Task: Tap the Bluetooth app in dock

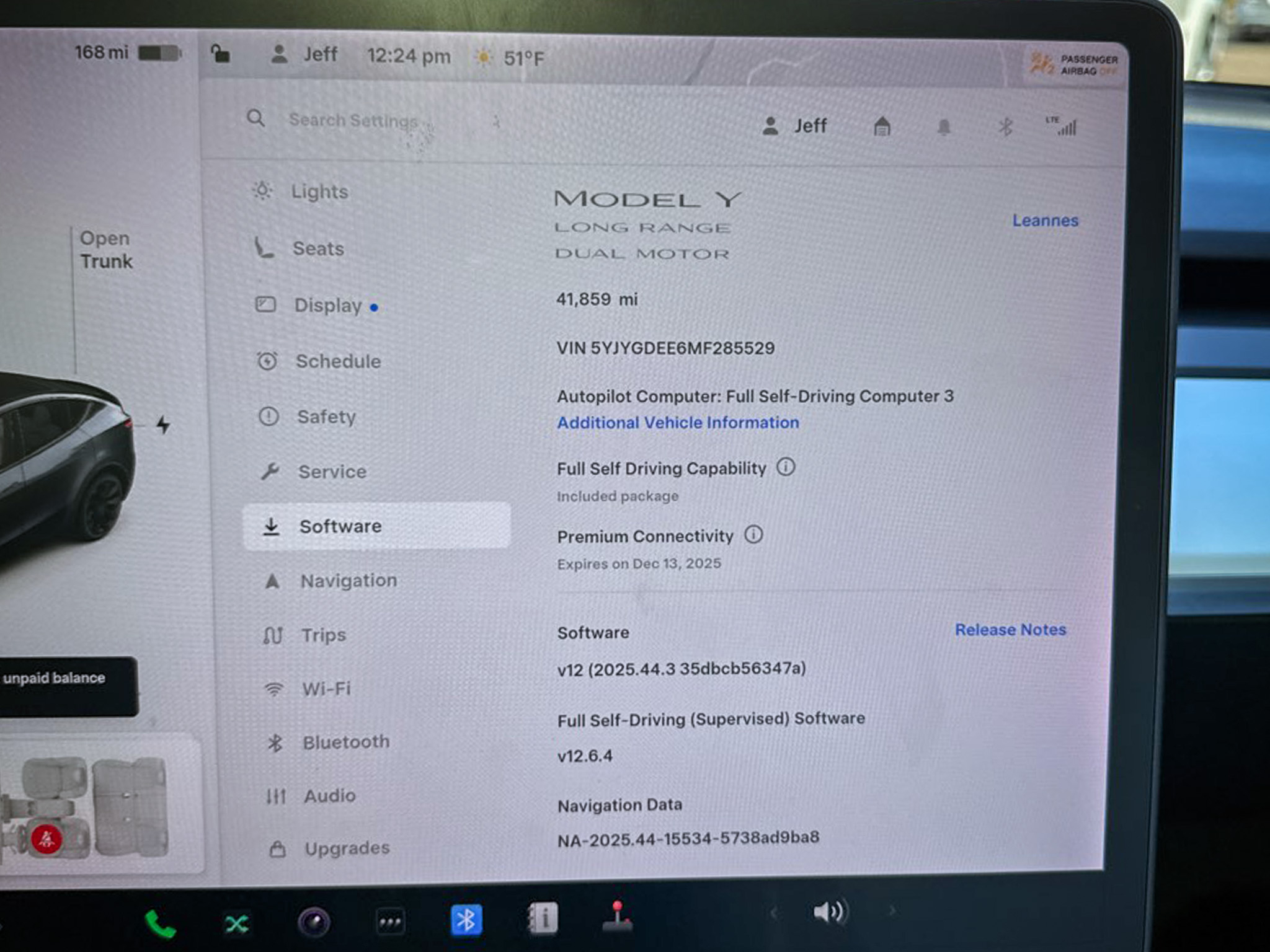Action: click(x=466, y=920)
